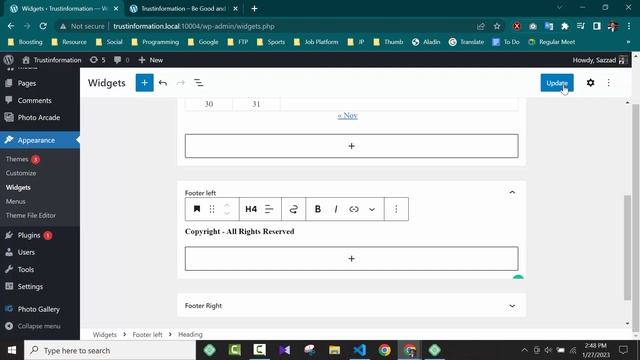Open the Appearance menu
The width and height of the screenshot is (640, 360).
[x=40, y=140]
